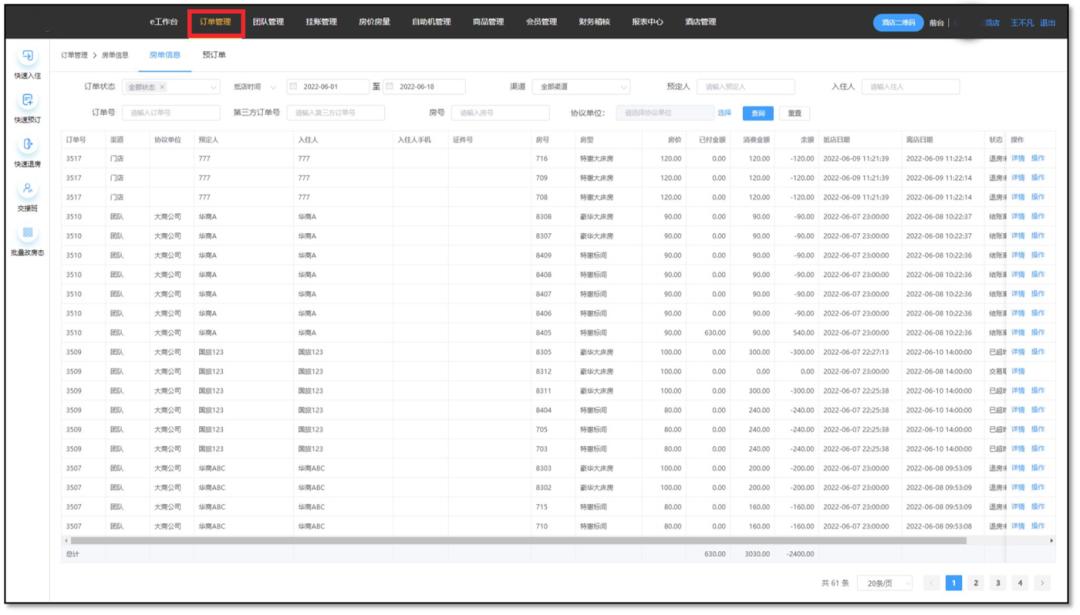Click the 快速预订 quick booking sidebar icon
The height and width of the screenshot is (615, 1080).
pyautogui.click(x=28, y=101)
